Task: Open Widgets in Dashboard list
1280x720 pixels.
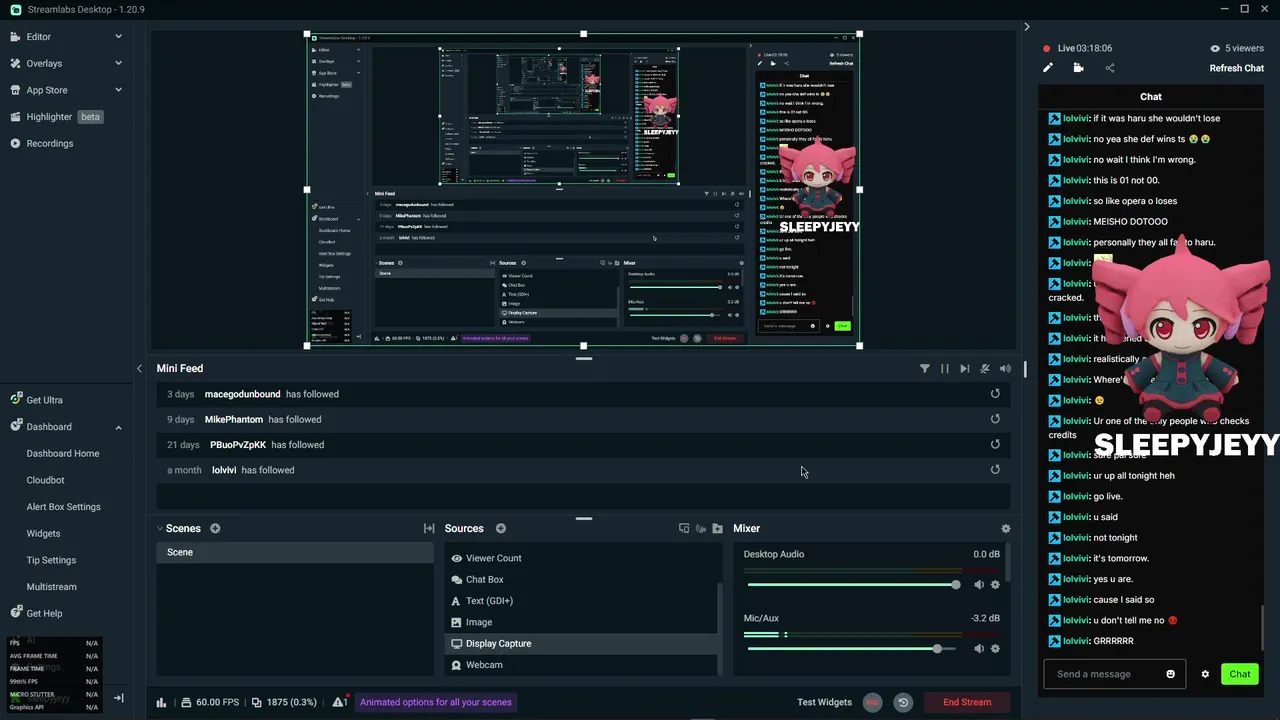Action: click(x=43, y=534)
